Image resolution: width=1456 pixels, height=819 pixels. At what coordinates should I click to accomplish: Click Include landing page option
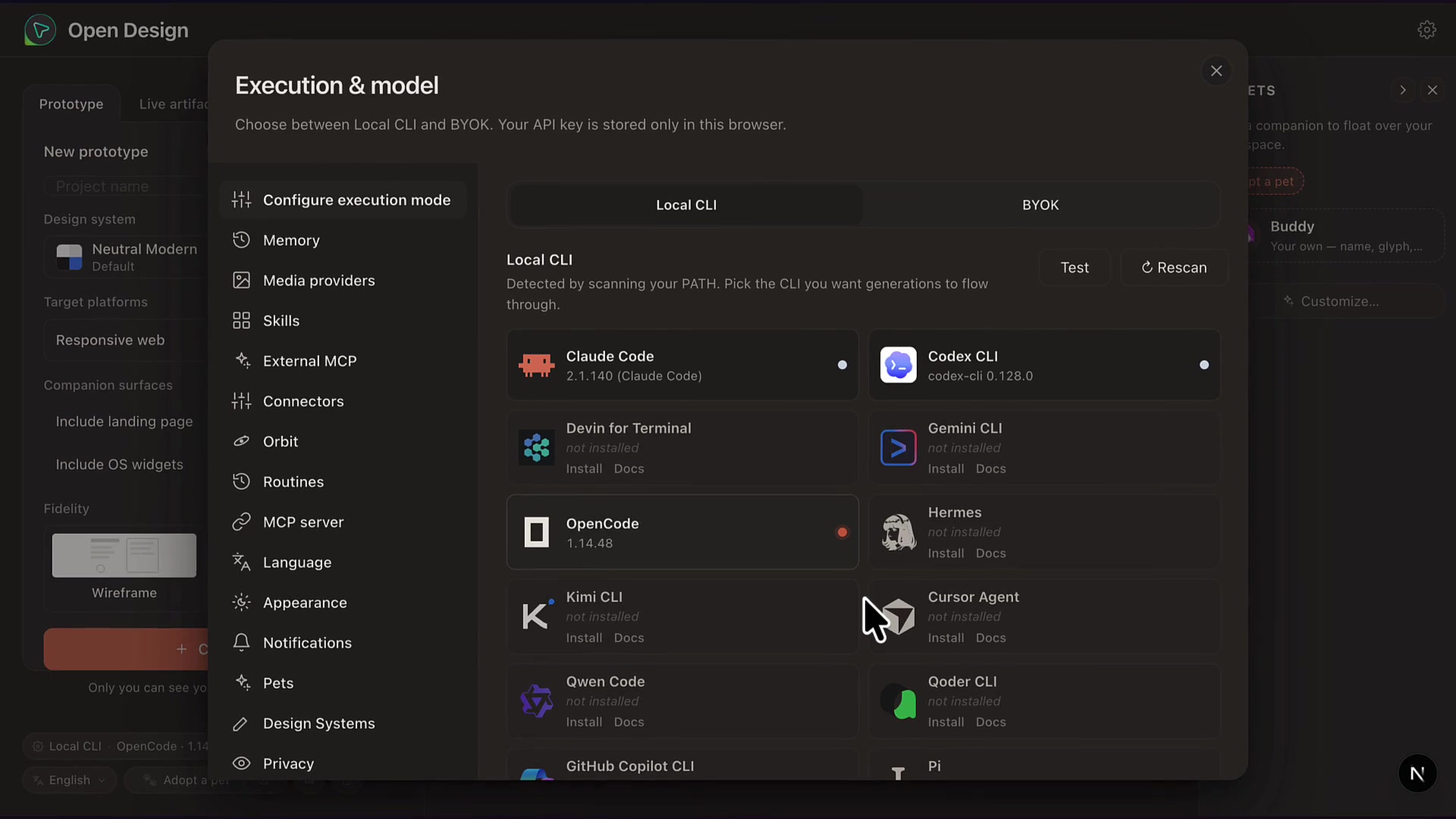(x=124, y=422)
